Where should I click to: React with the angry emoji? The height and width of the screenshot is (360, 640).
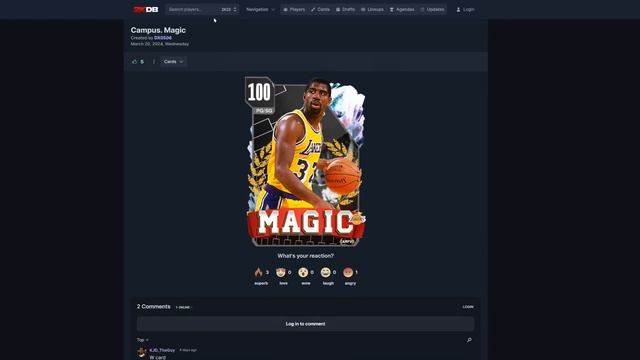click(x=348, y=272)
